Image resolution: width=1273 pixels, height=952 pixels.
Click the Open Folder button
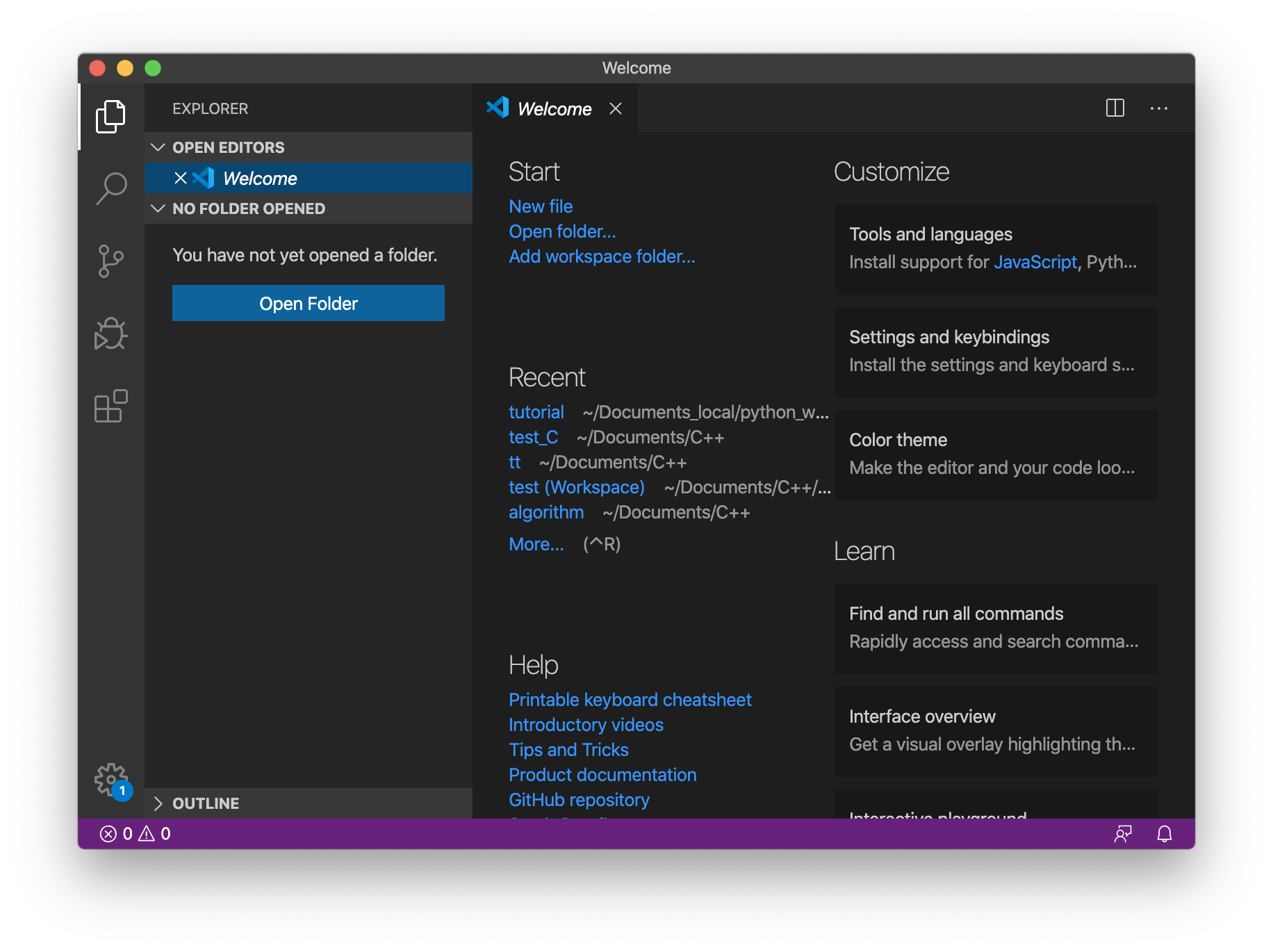(309, 303)
